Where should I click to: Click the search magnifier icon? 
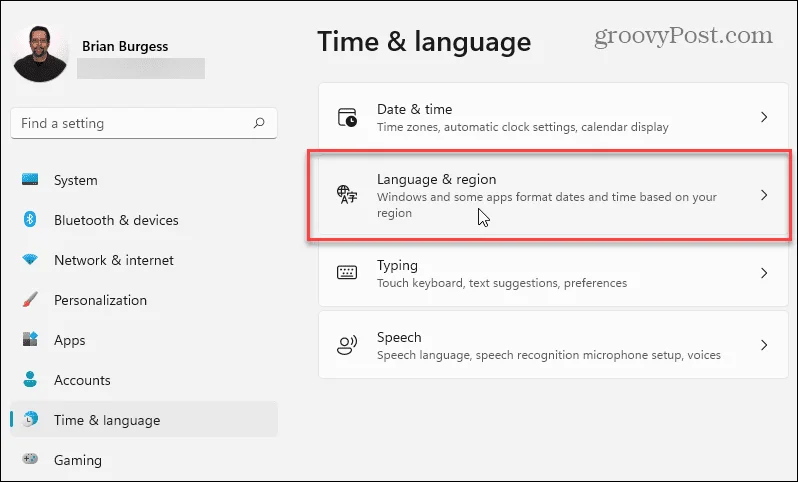click(x=259, y=123)
